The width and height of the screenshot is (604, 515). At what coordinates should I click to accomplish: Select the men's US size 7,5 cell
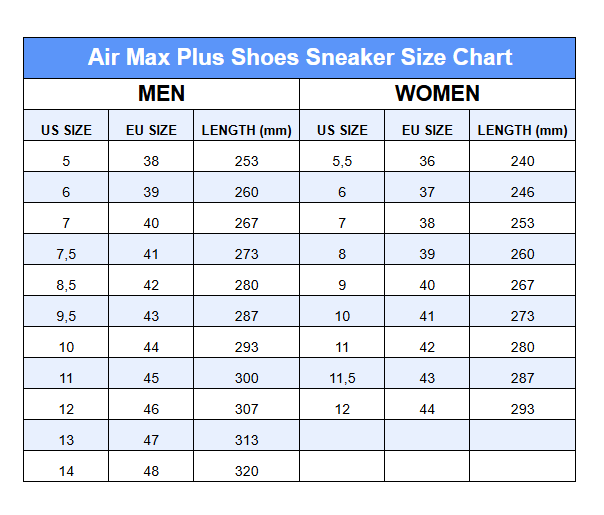[x=66, y=254]
